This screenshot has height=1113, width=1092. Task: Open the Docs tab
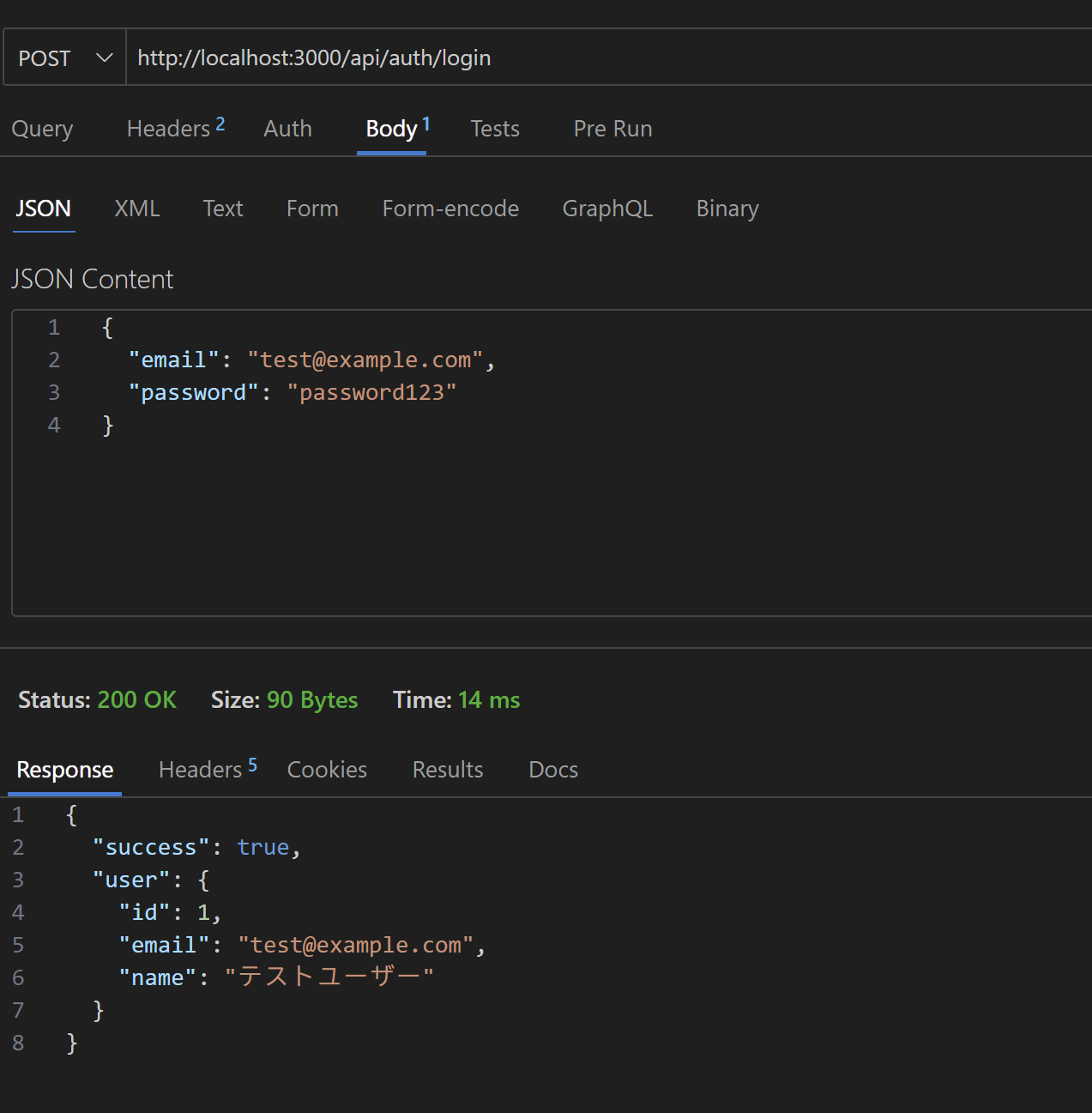pyautogui.click(x=553, y=770)
